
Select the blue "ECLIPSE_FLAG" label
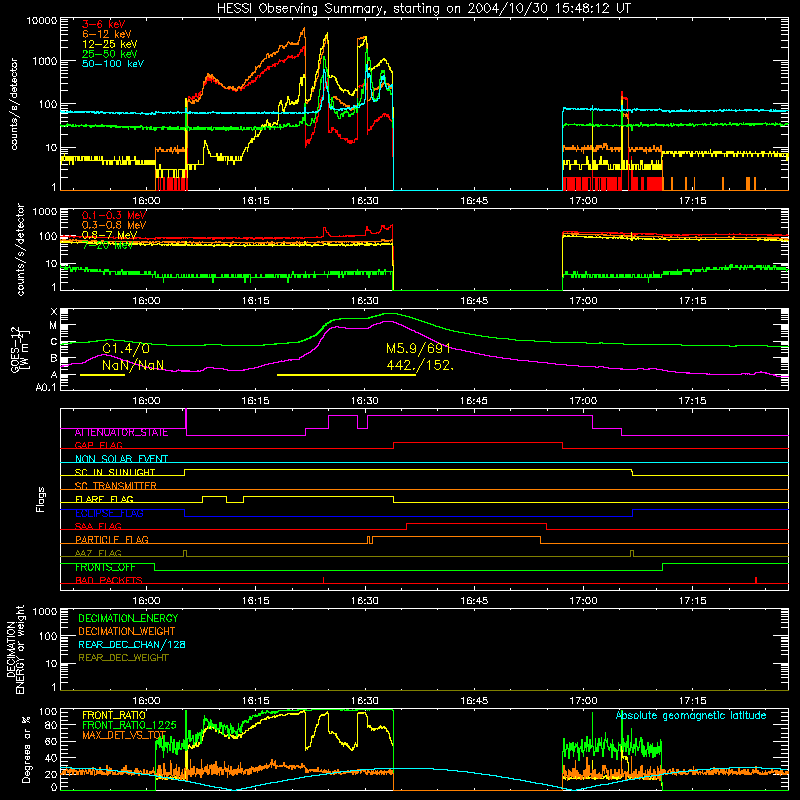click(109, 513)
